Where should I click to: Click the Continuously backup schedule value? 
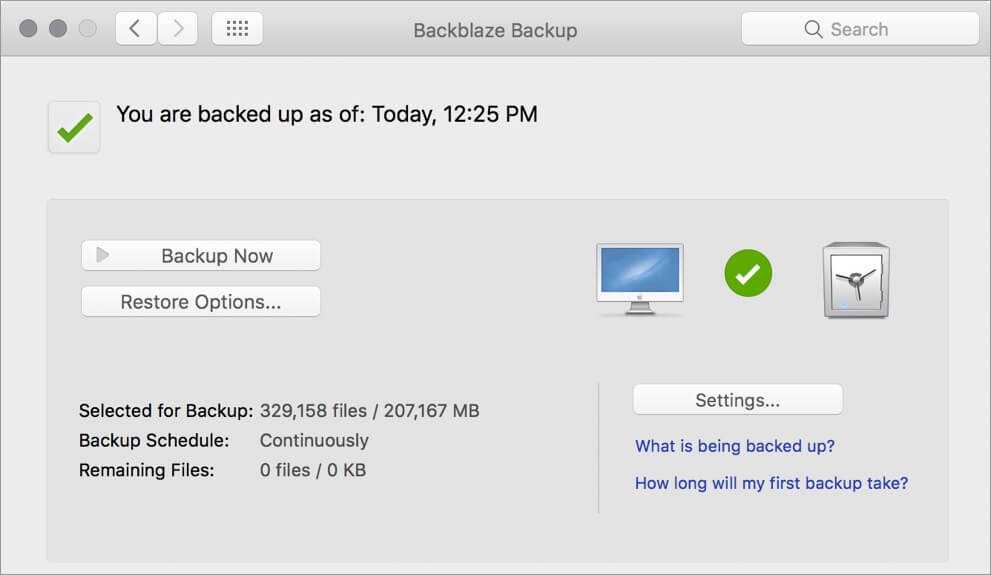tap(314, 440)
